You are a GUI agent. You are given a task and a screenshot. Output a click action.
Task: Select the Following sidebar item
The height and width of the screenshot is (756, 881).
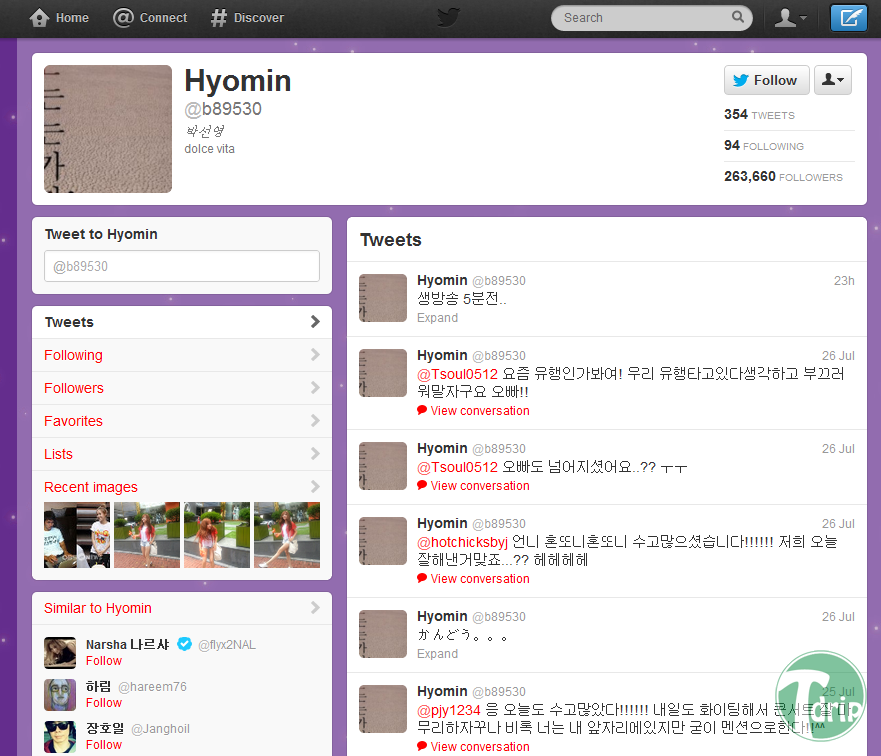(x=182, y=355)
